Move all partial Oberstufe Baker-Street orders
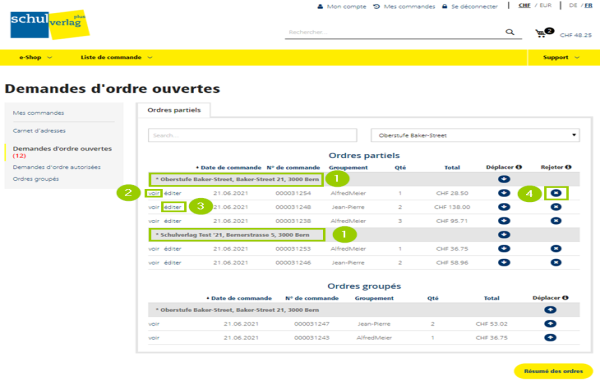This screenshot has width=600, height=382. 504,179
